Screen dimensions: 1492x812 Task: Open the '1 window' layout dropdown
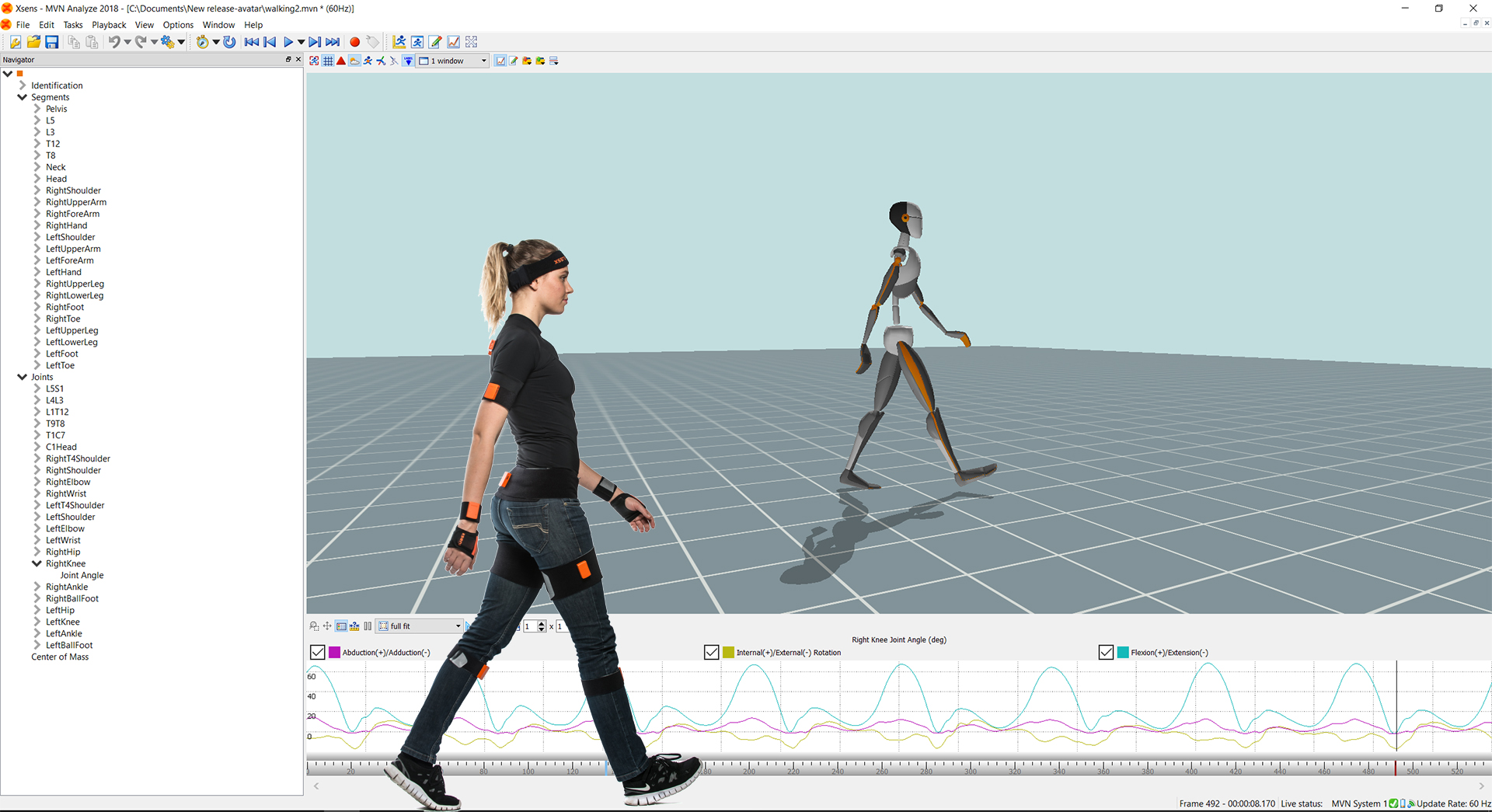pos(452,61)
